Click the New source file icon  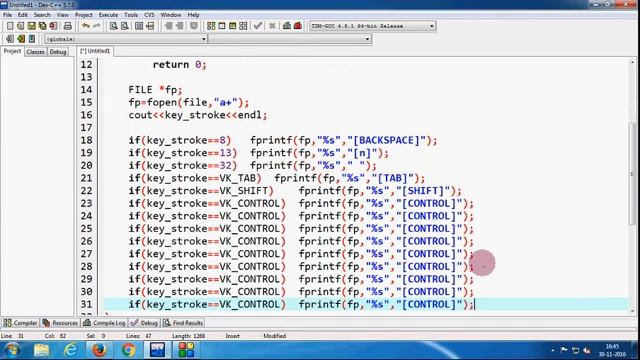pos(10,26)
